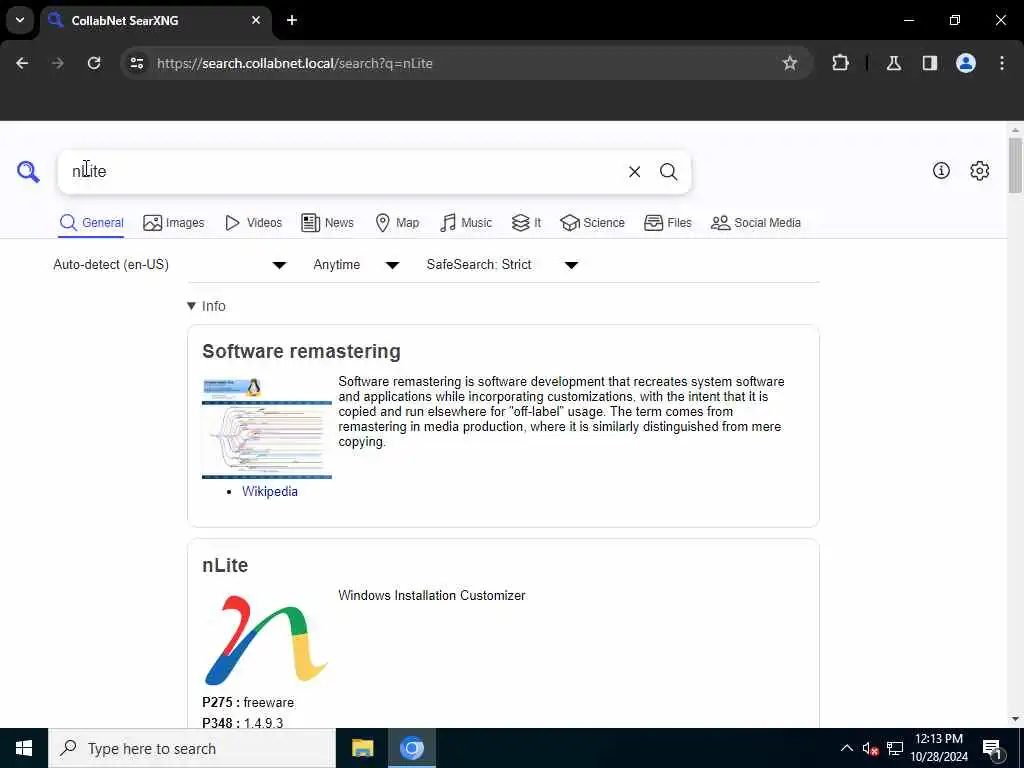Switch to the Files tab
The width and height of the screenshot is (1024, 768).
click(667, 223)
